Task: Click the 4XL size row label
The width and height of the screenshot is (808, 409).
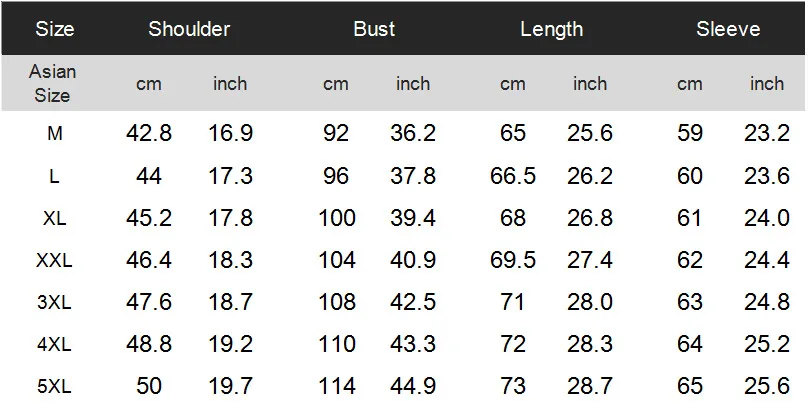Action: [54, 345]
